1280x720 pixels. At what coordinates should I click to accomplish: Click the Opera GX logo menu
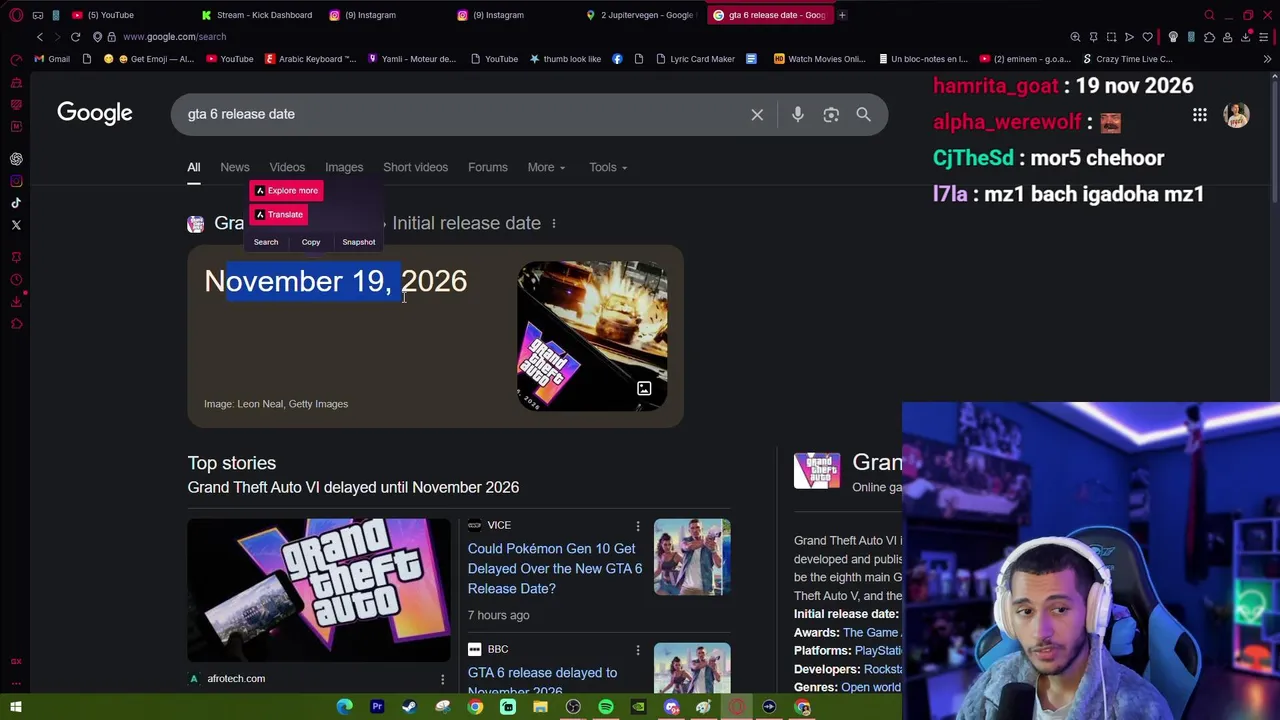pyautogui.click(x=16, y=15)
